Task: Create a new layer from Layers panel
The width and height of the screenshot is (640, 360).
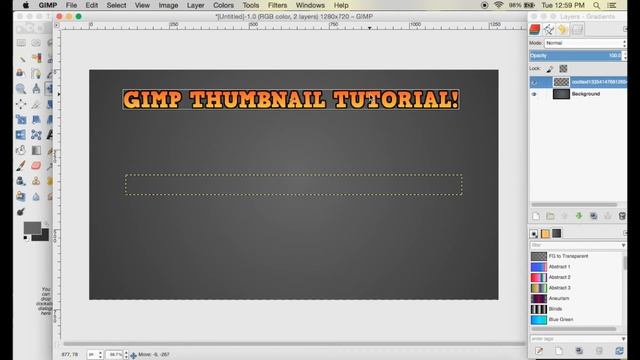Action: (536, 216)
